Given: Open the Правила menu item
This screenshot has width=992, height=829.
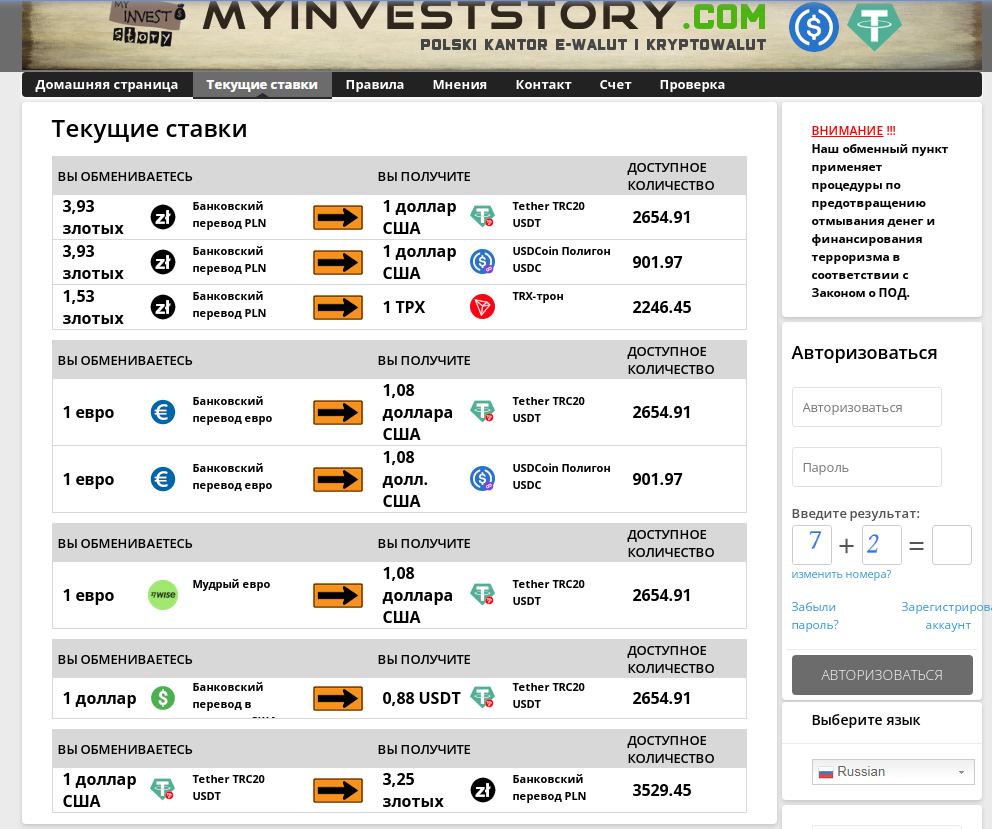Looking at the screenshot, I should pos(375,85).
